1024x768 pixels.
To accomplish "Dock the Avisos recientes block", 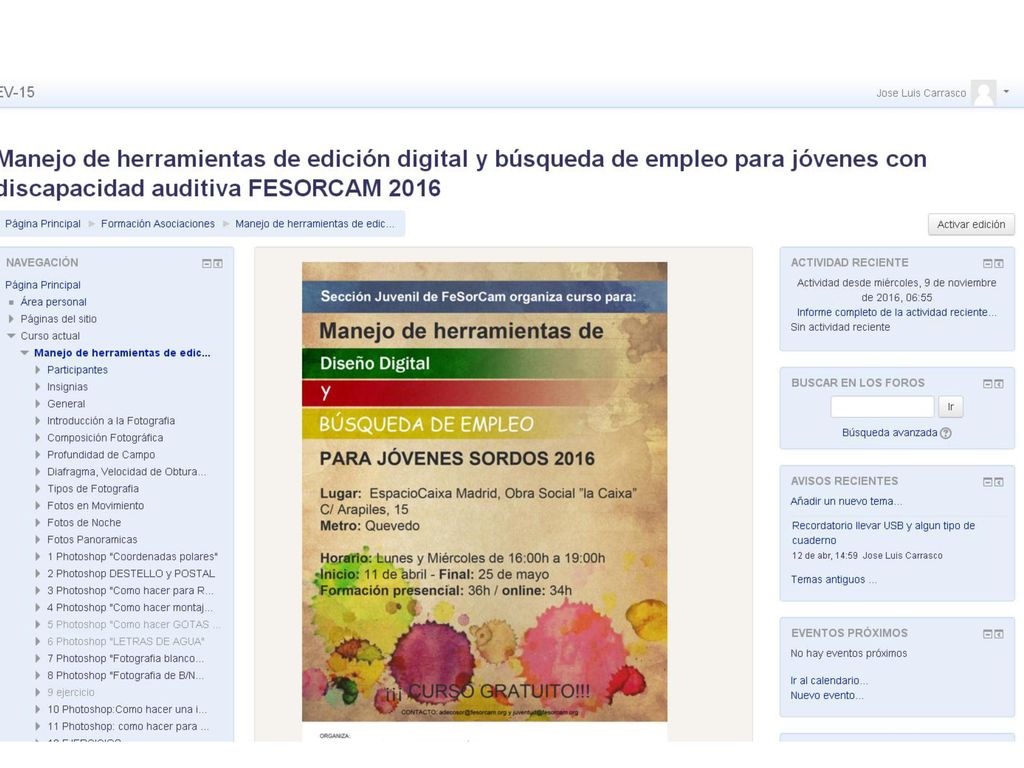I will coord(999,481).
